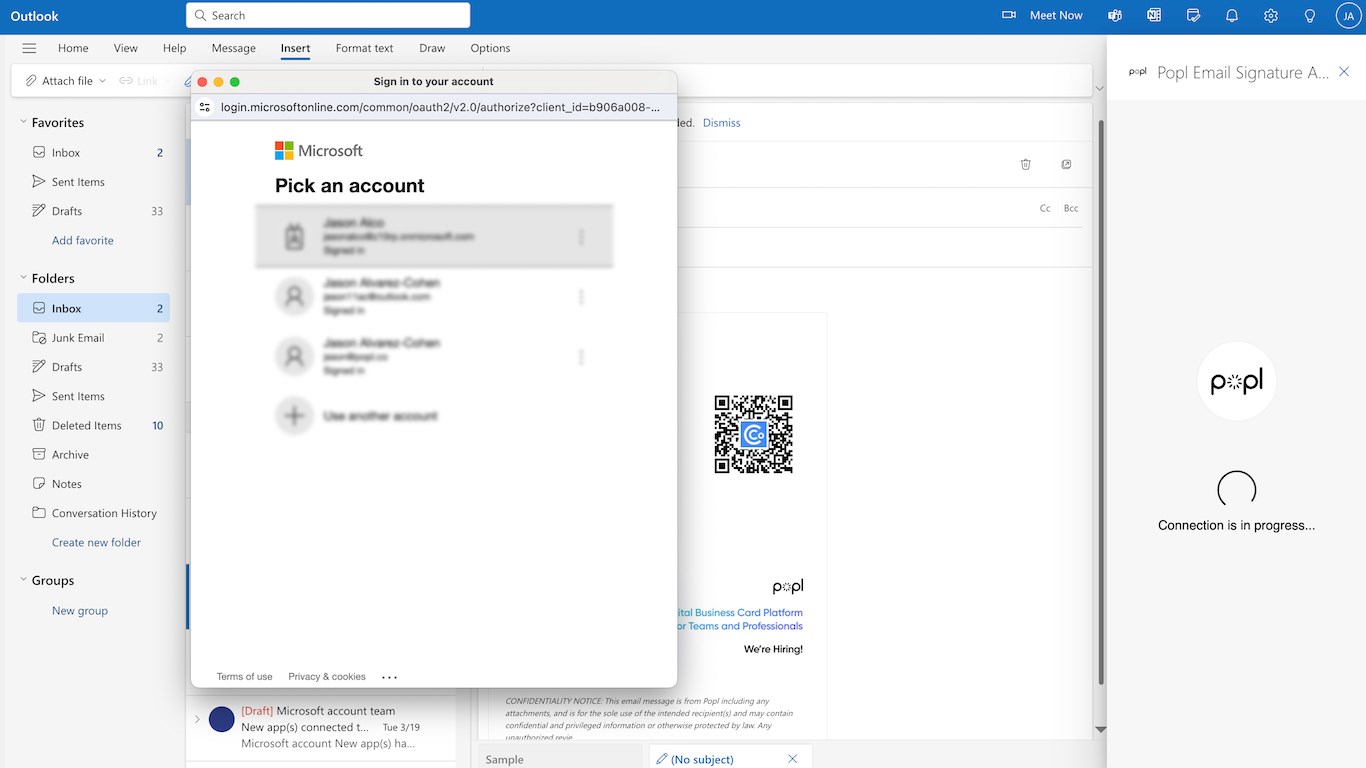Close the (No subject) draft tab

(x=793, y=759)
